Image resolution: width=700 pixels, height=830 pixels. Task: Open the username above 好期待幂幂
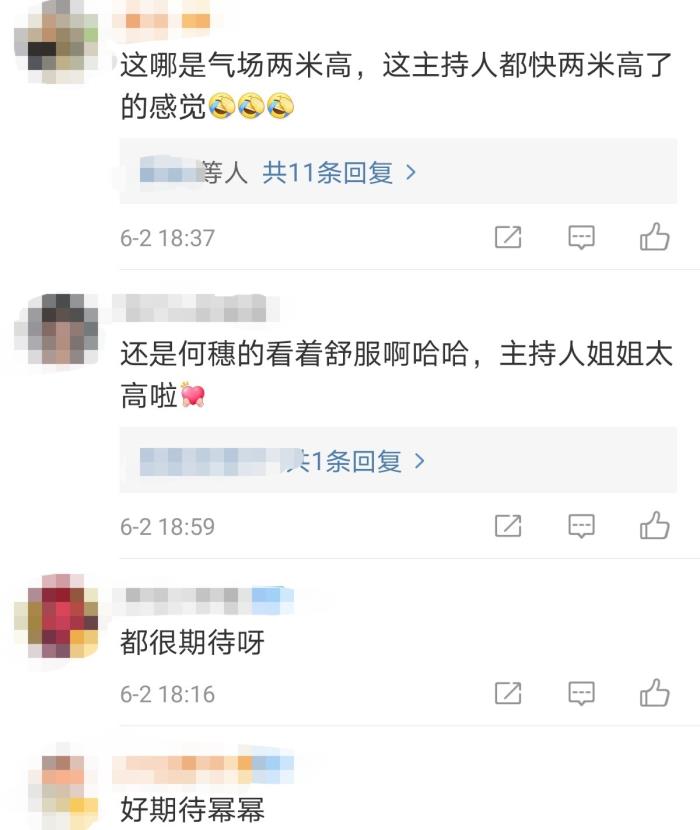click(x=203, y=769)
